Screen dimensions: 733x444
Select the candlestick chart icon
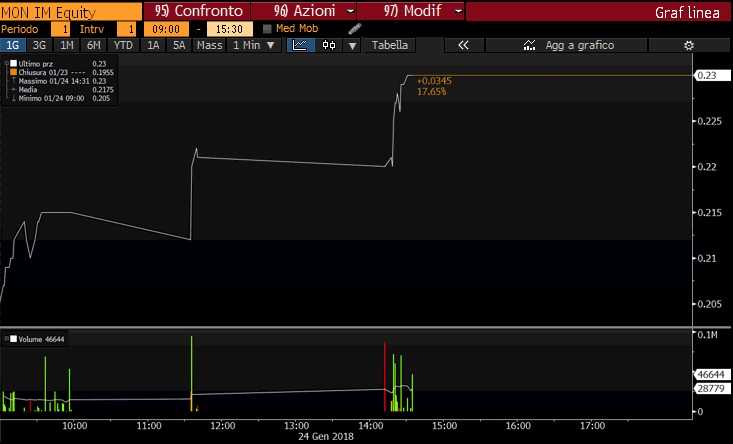point(329,45)
